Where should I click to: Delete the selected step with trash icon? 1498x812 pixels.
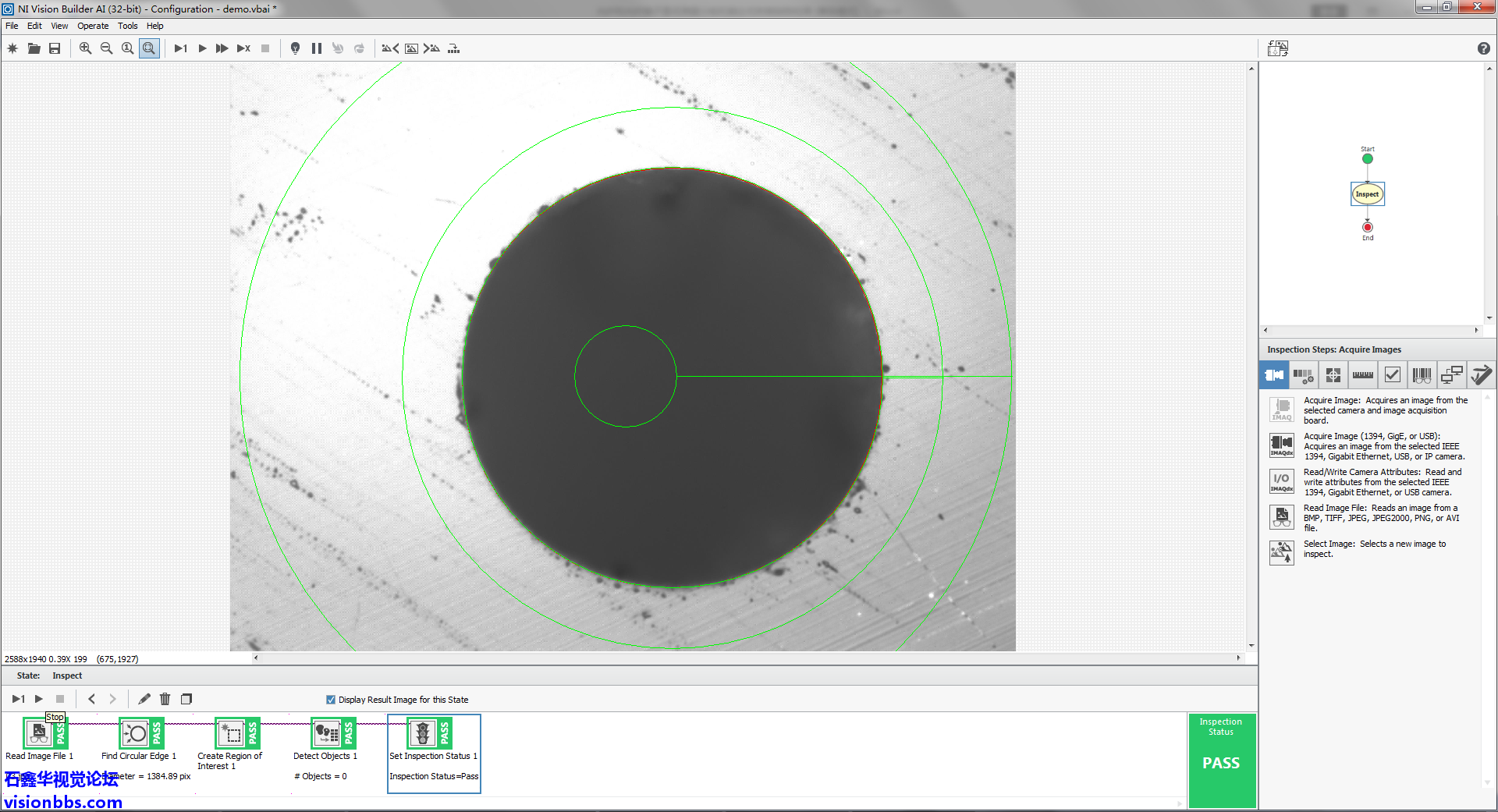click(x=165, y=699)
